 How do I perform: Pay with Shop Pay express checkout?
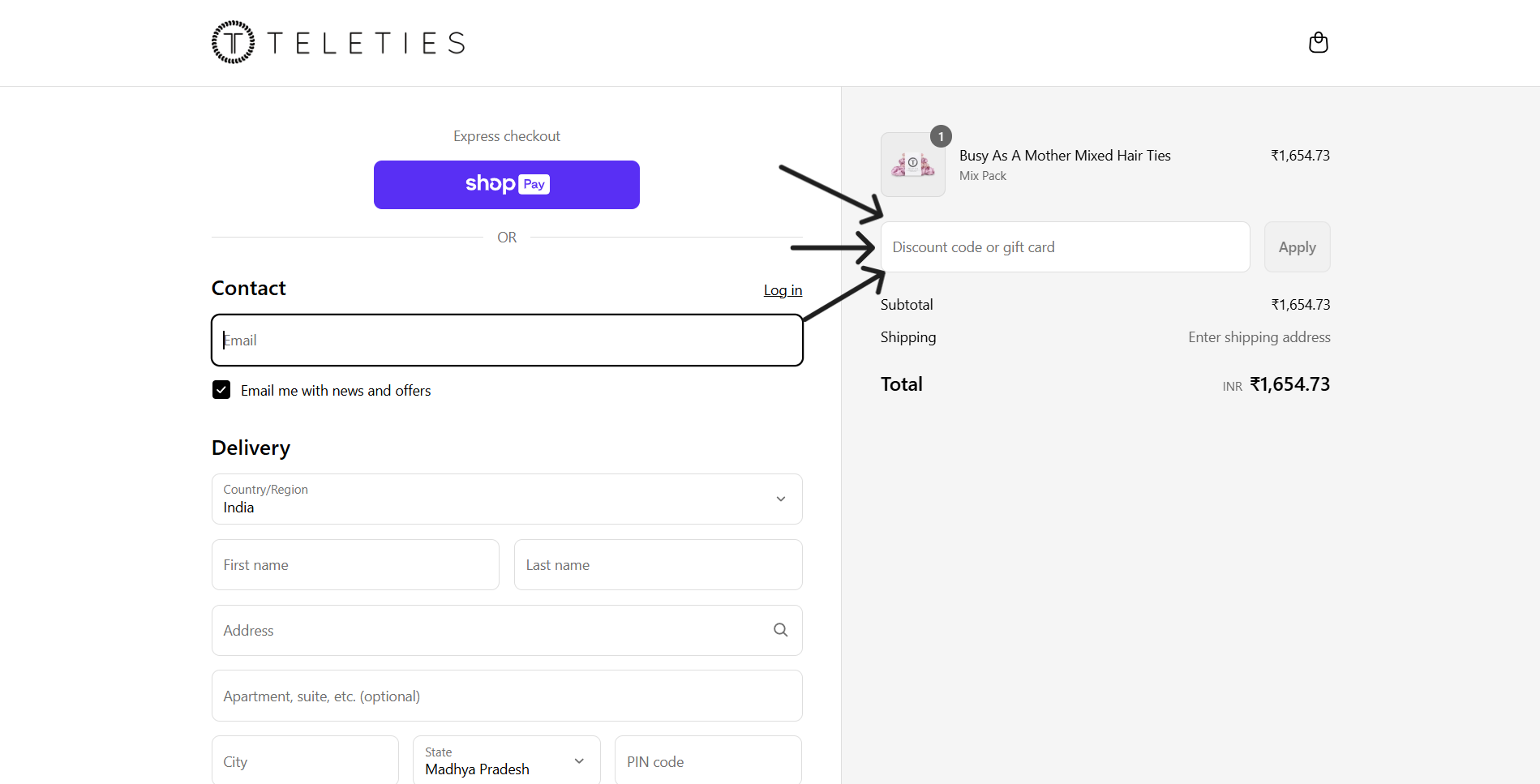(x=506, y=185)
